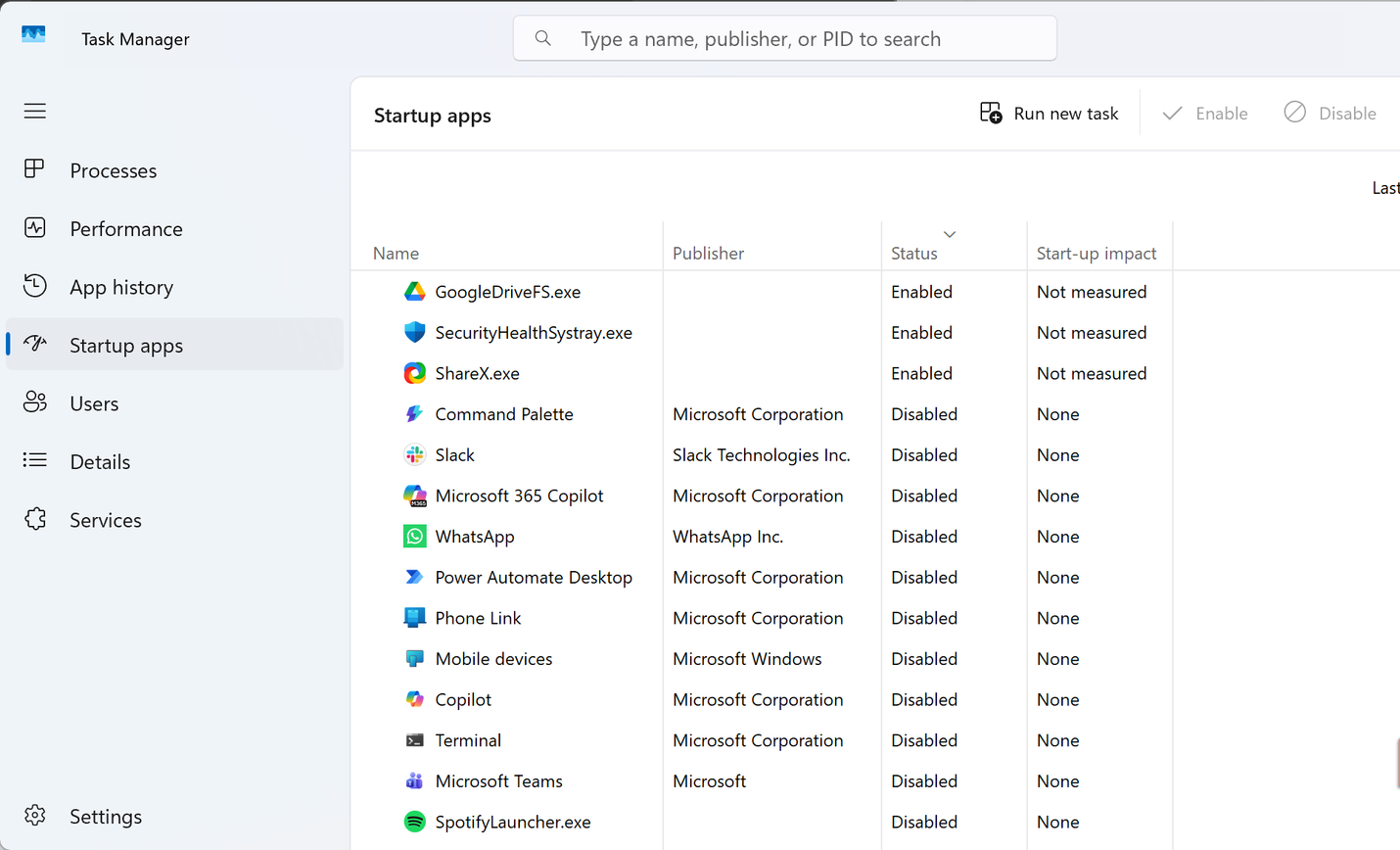Click the Mobile devices icon

(415, 659)
